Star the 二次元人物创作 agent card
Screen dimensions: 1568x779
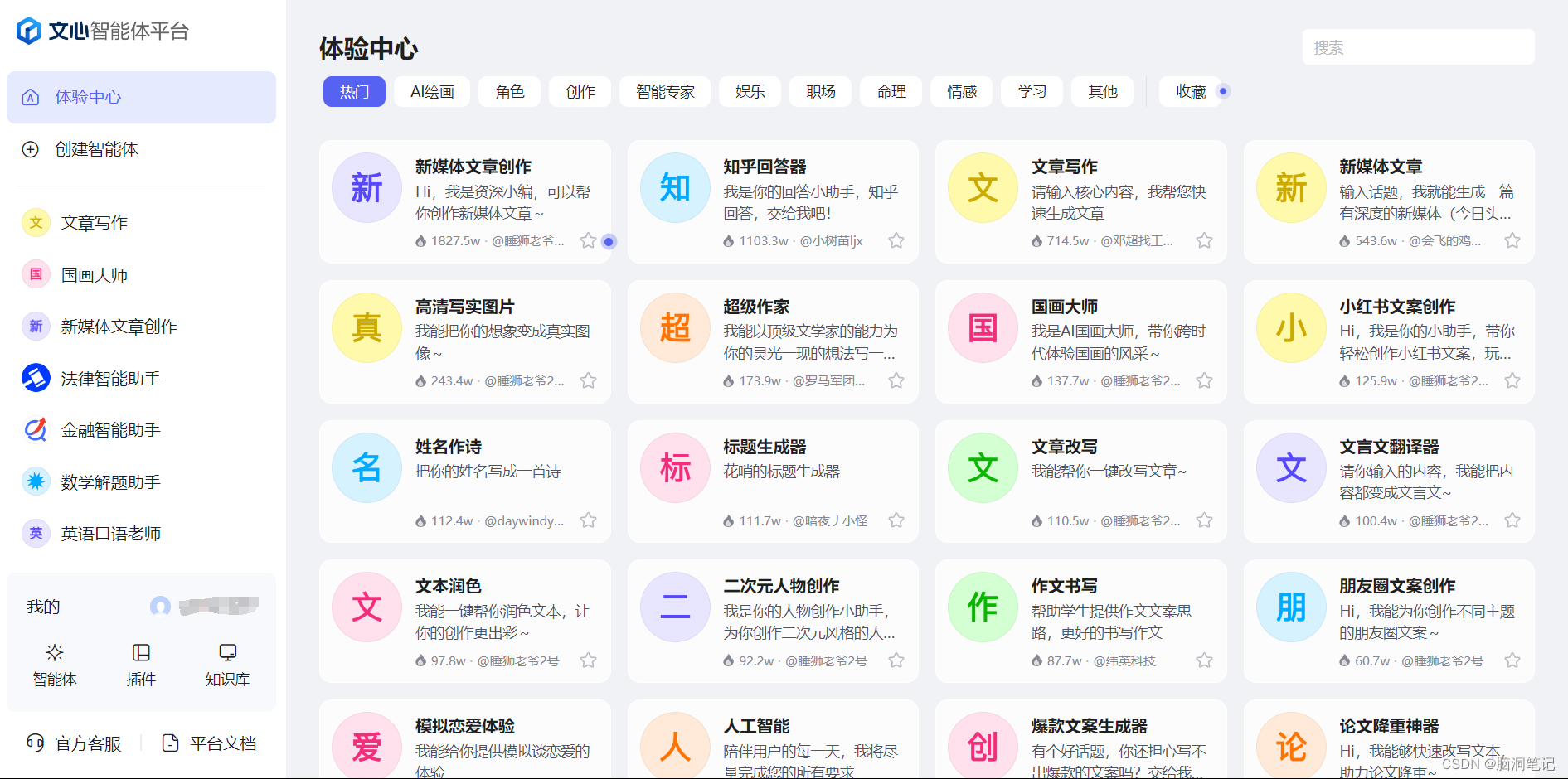pos(896,660)
